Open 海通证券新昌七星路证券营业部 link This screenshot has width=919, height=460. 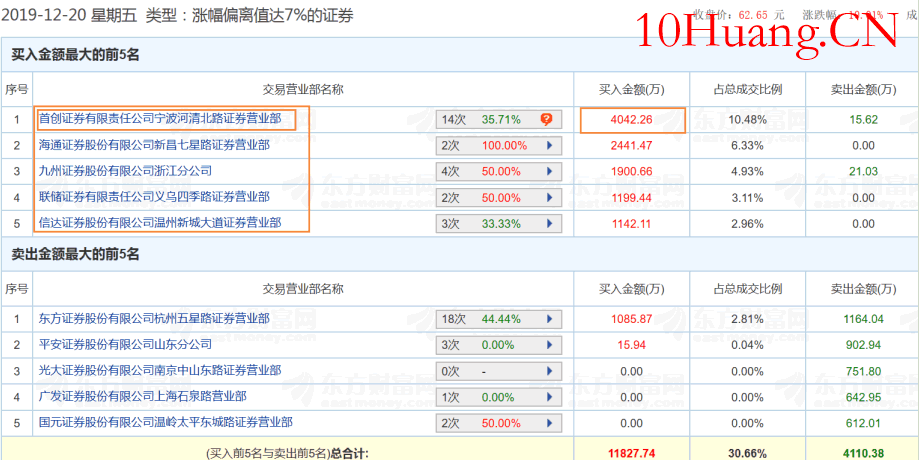click(154, 145)
